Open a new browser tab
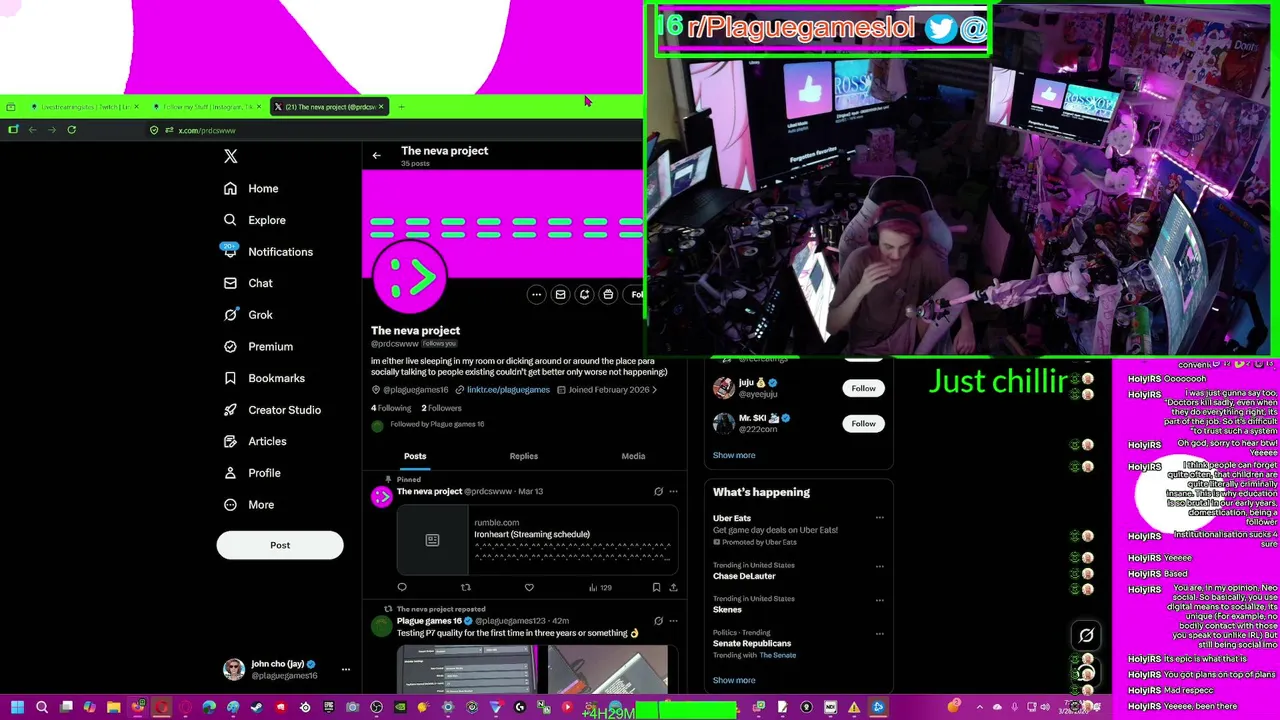The height and width of the screenshot is (720, 1280). 401,107
